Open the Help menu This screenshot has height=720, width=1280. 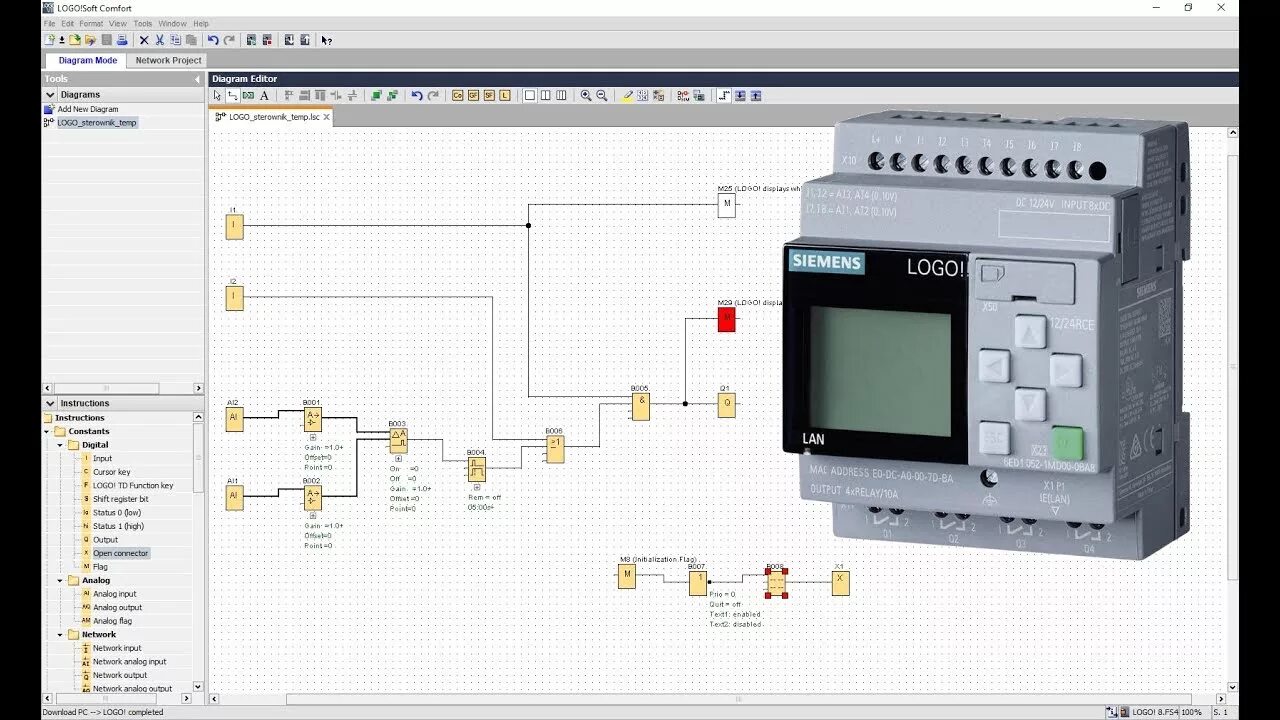click(x=201, y=23)
